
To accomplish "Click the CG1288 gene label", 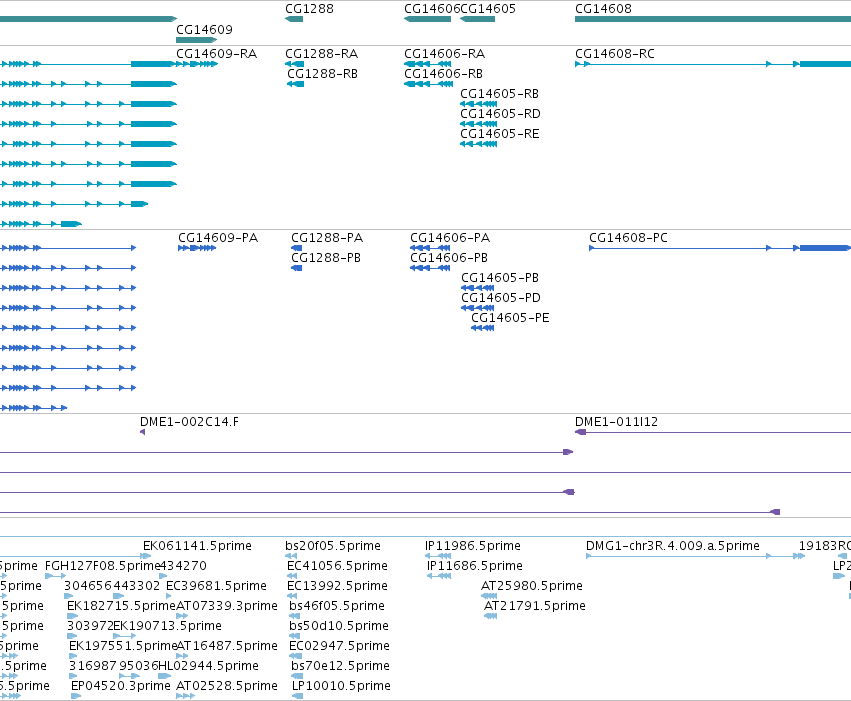I will point(309,9).
